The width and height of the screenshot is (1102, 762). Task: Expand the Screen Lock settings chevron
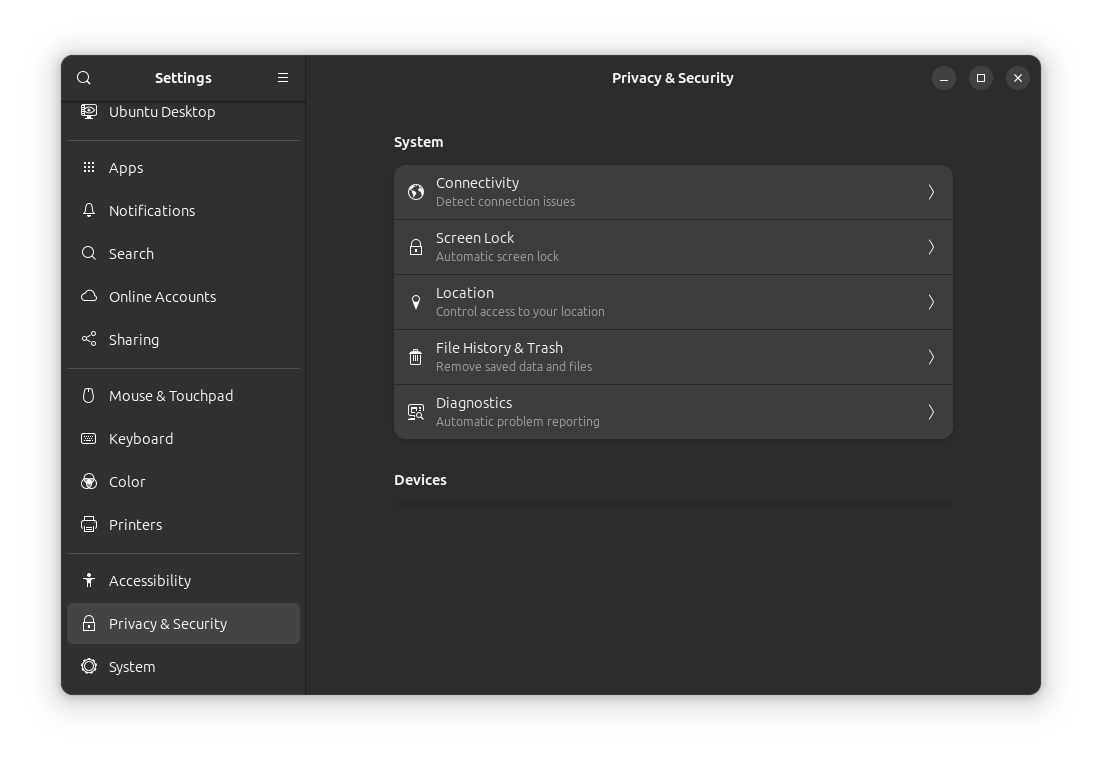931,246
